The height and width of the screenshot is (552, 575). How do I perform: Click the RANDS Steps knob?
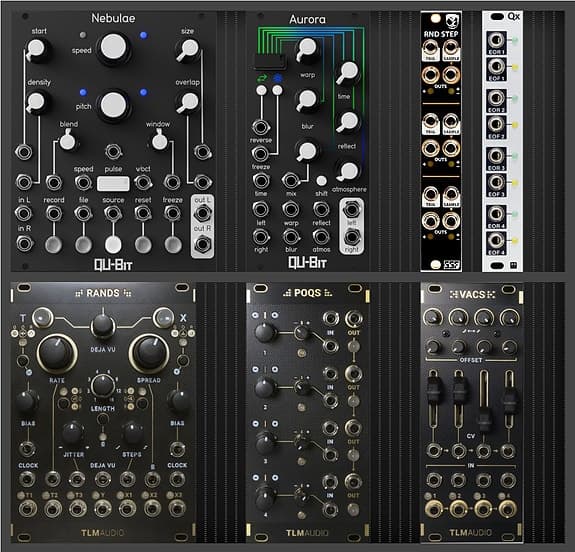(x=132, y=434)
